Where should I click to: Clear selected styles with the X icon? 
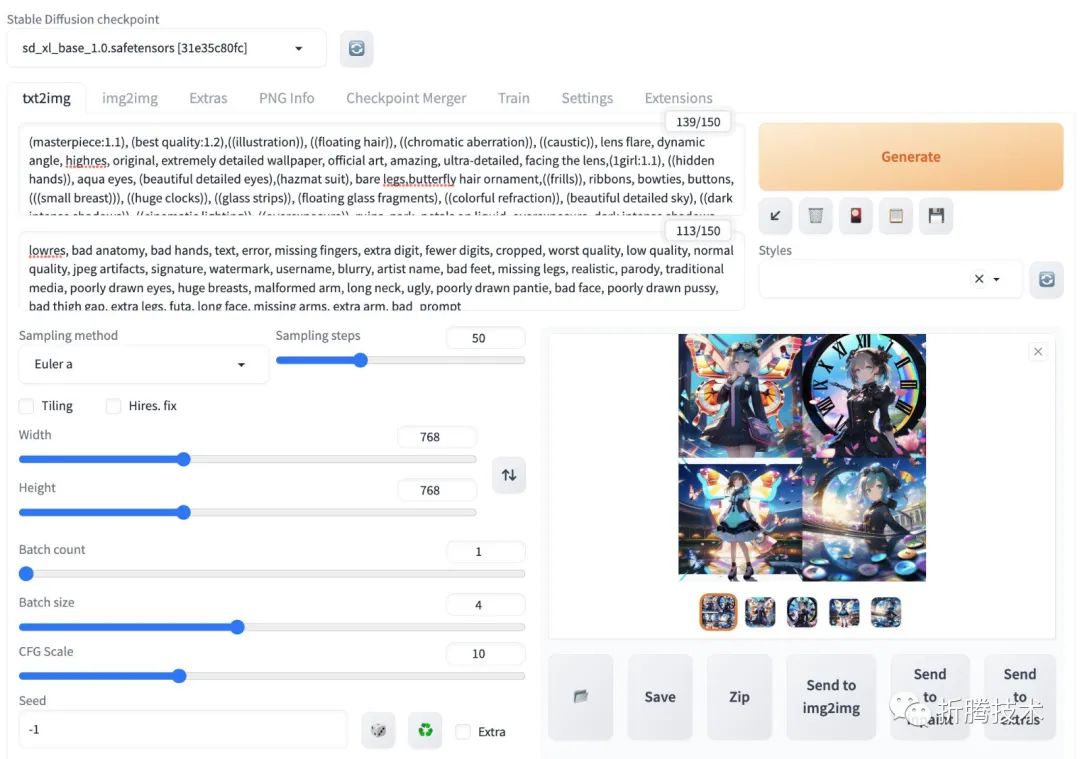pyautogui.click(x=979, y=279)
